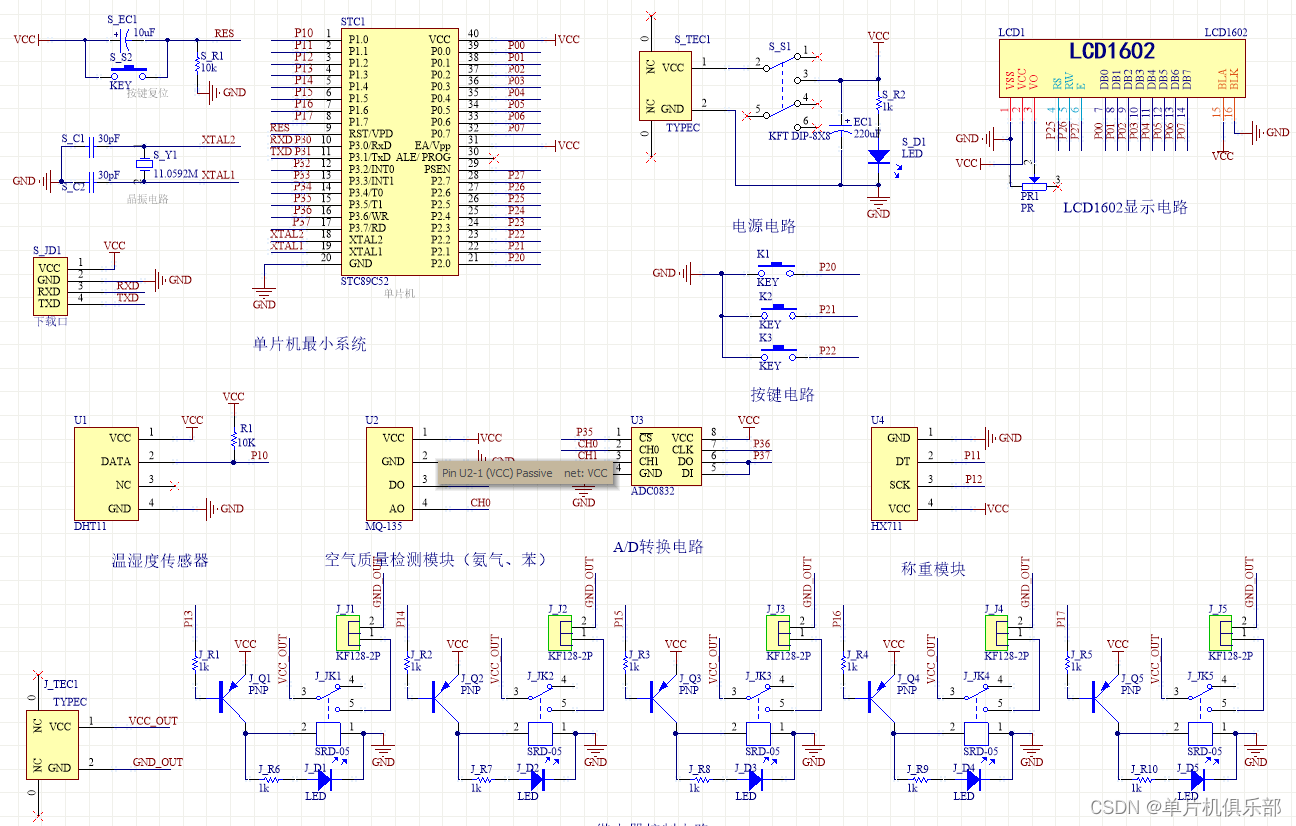Viewport: 1296px width, 826px height.
Task: Click the '按键电路' section title
Action: (783, 394)
